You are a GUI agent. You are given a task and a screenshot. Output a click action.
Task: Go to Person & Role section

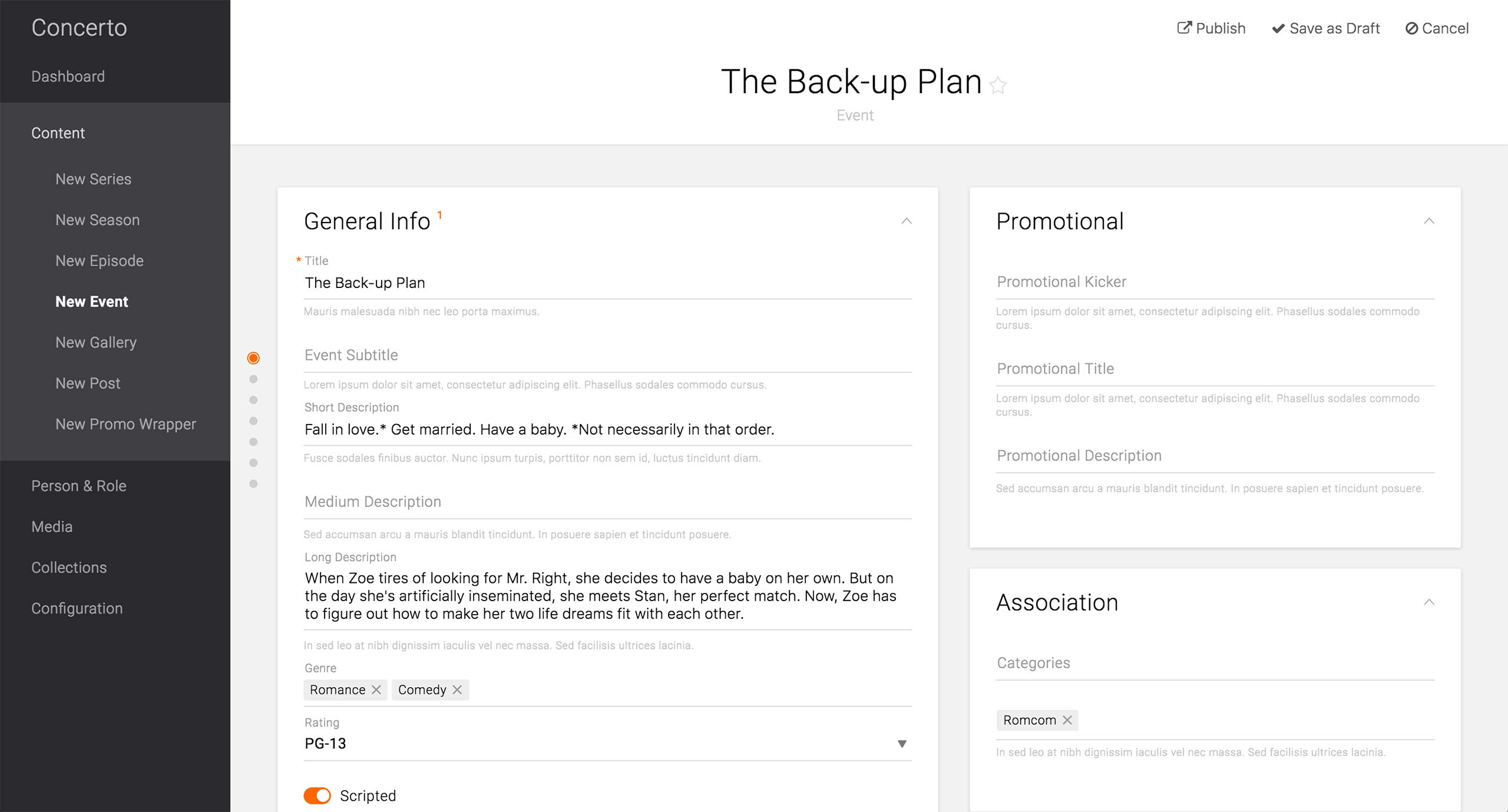pos(79,486)
